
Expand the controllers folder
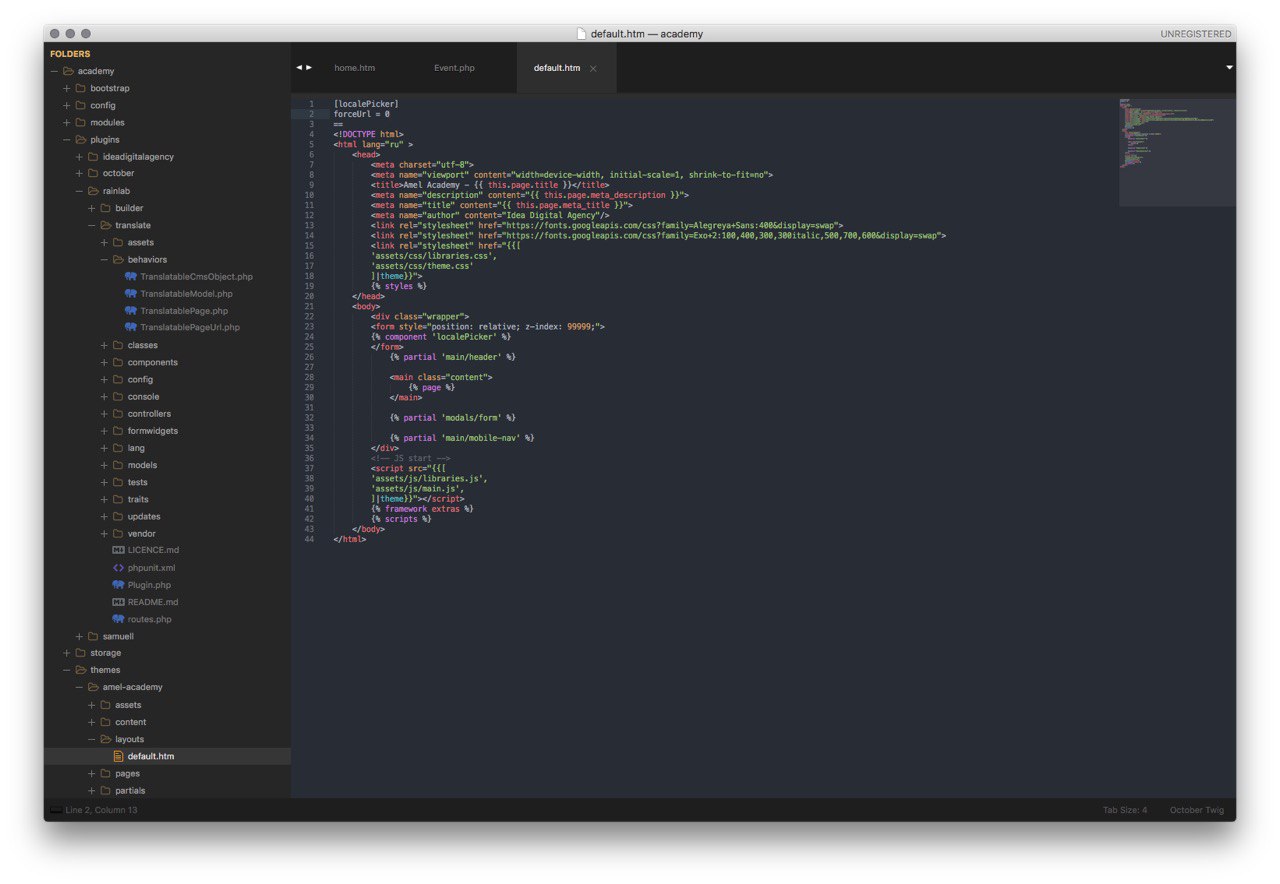[104, 414]
